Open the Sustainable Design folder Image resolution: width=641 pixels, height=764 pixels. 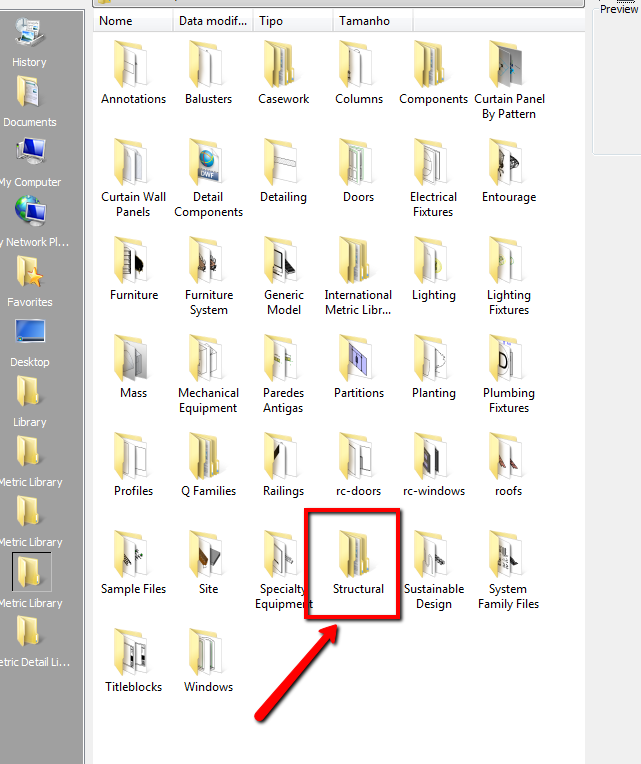(434, 570)
